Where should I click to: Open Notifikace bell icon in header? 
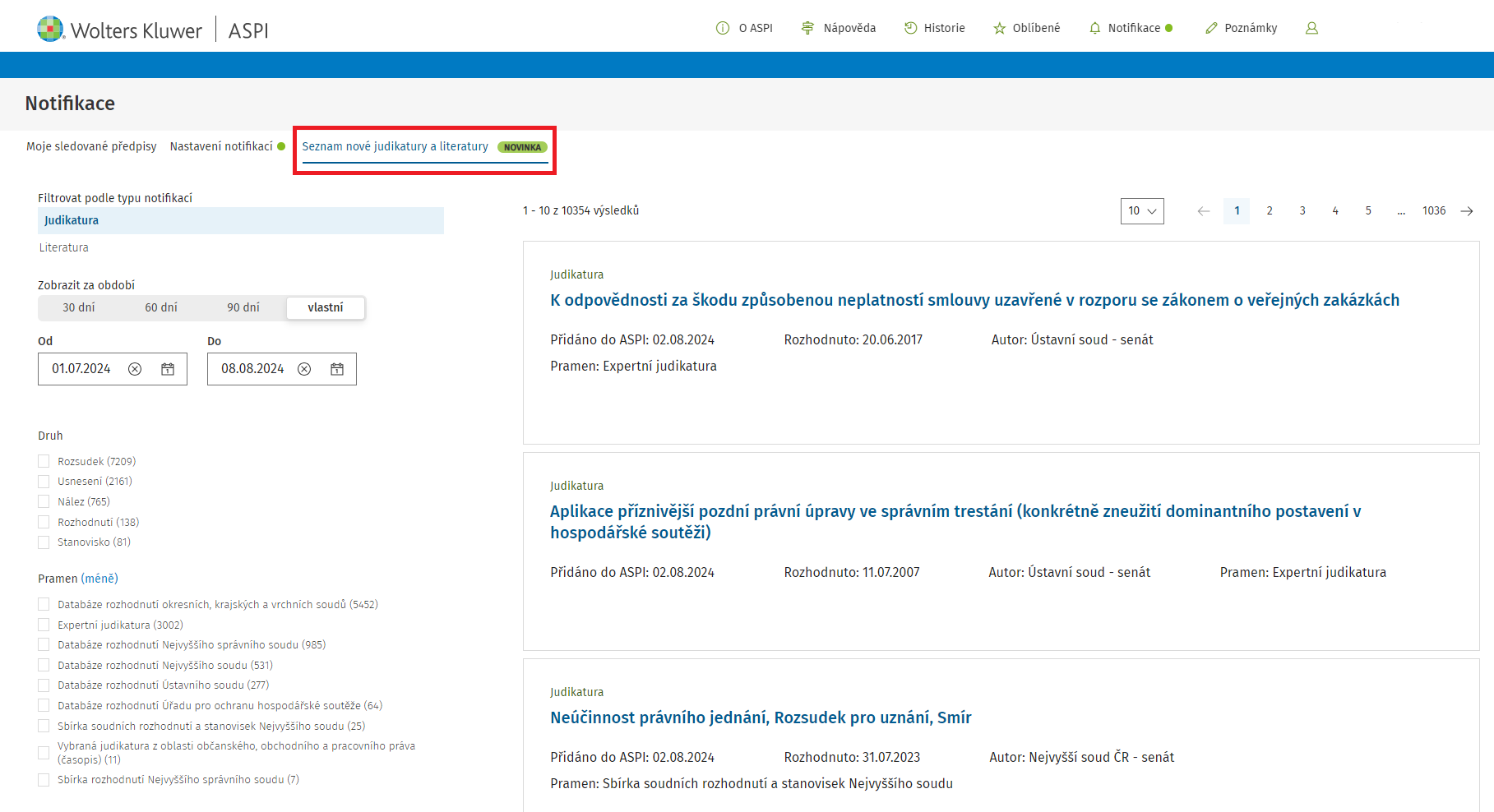1094,28
